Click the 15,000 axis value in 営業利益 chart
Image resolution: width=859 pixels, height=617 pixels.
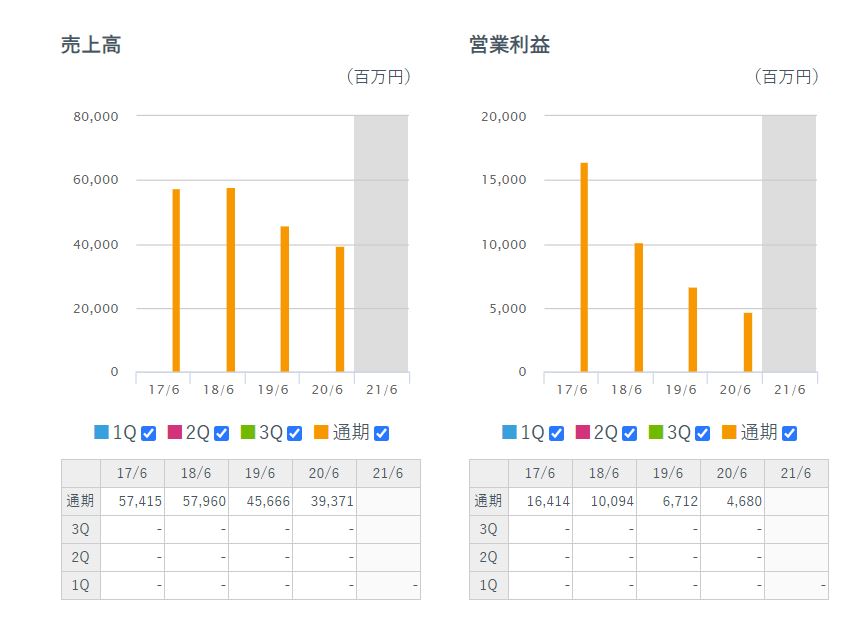[x=504, y=180]
